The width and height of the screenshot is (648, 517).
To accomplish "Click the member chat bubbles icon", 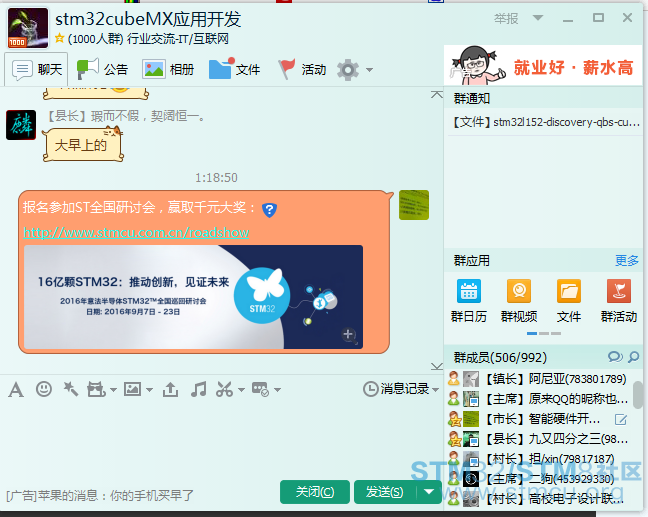I will [x=615, y=357].
